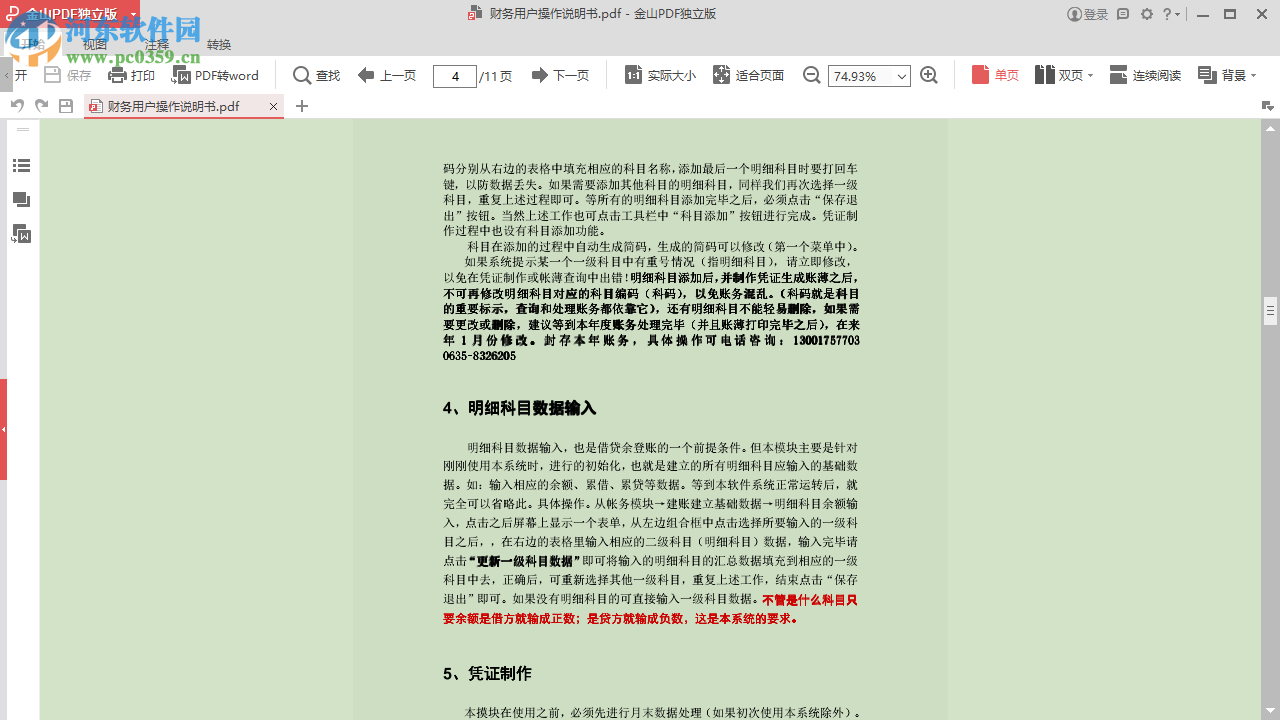The image size is (1280, 720).
Task: Go to 下一页 next page
Action: coord(560,74)
